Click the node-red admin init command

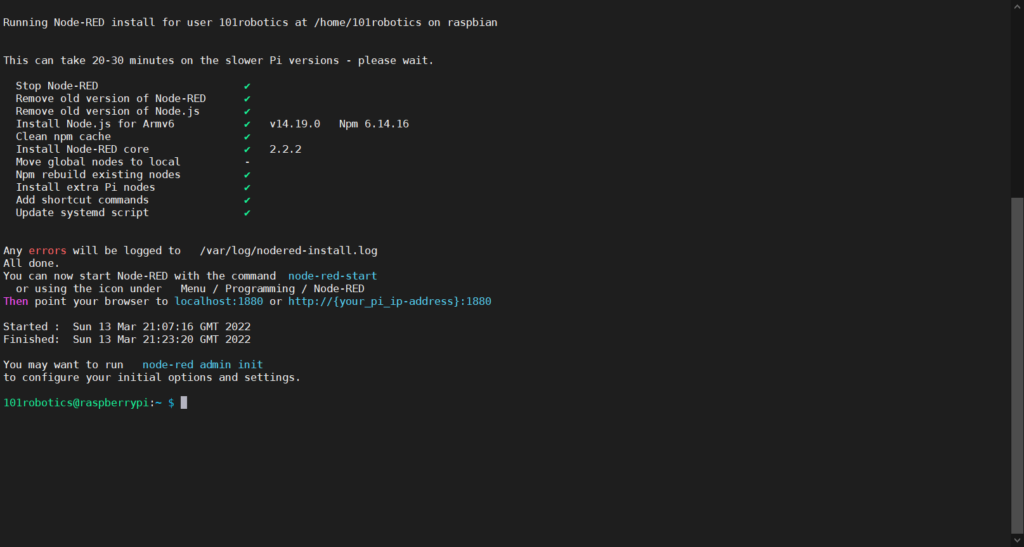202,365
